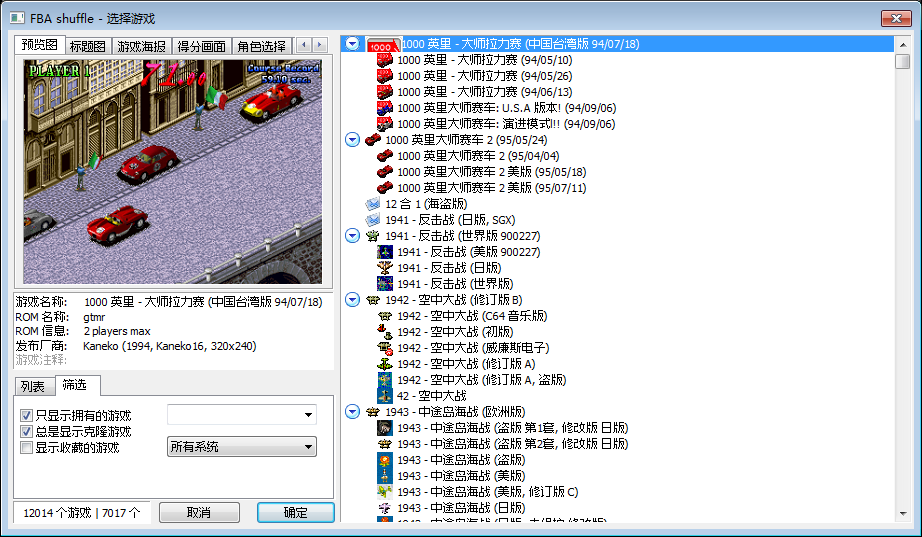Screen dimensions: 922x537
Task: Click plane icon of 1941 - 反击战 (世界版 900227)
Action: click(x=373, y=236)
